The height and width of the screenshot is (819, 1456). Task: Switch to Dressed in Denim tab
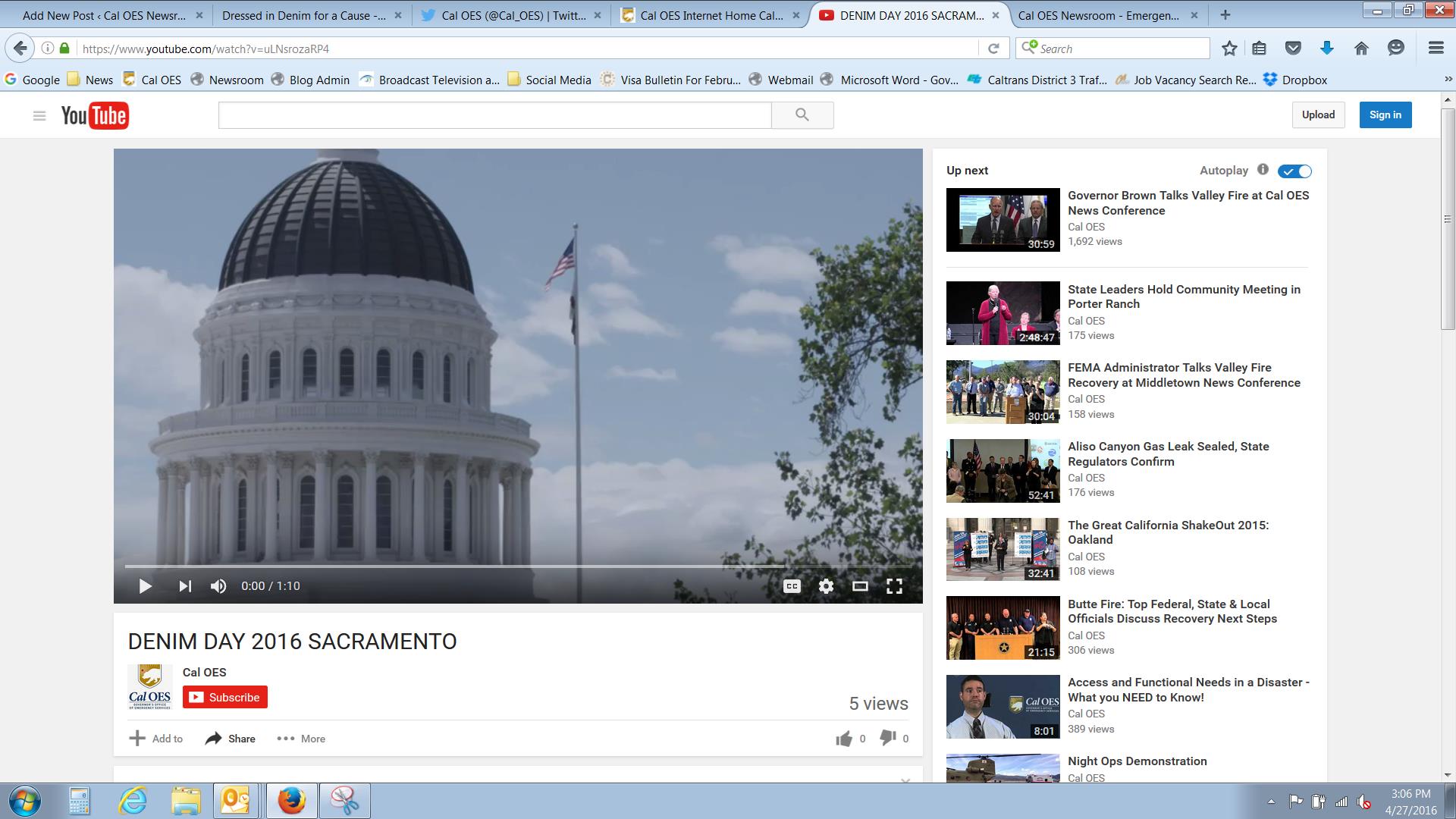pyautogui.click(x=303, y=15)
